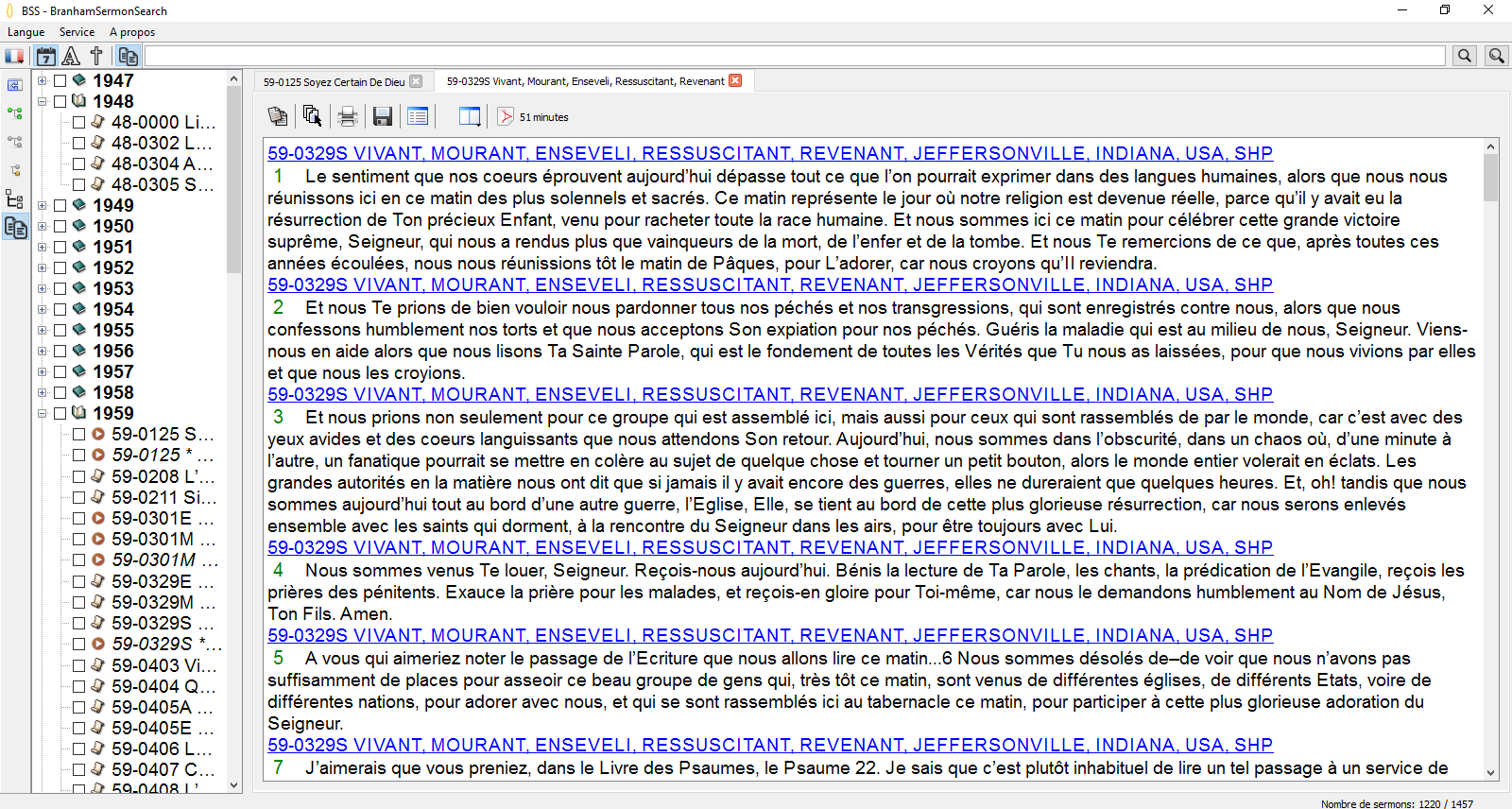Check the 1952 year checkbox

click(60, 267)
